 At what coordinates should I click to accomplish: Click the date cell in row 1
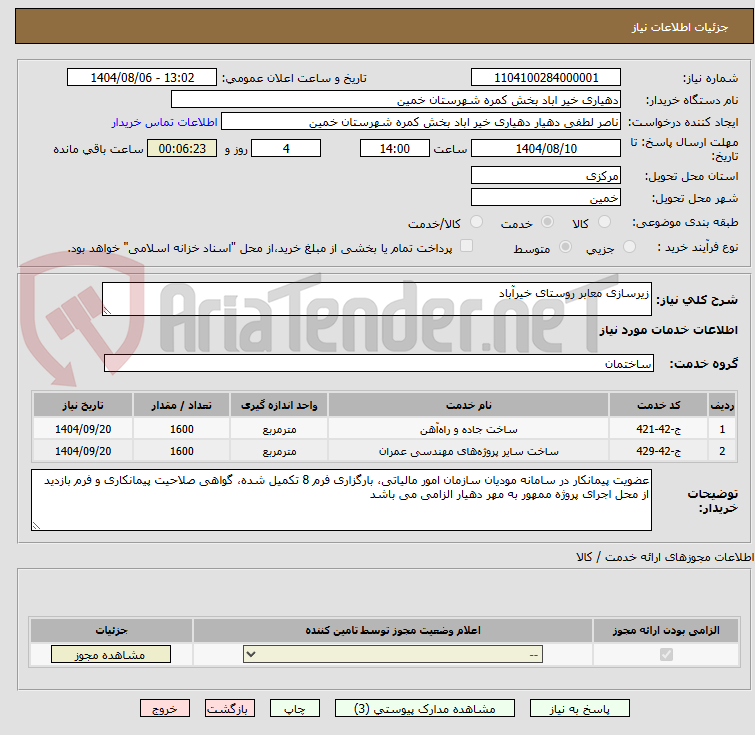pos(83,429)
